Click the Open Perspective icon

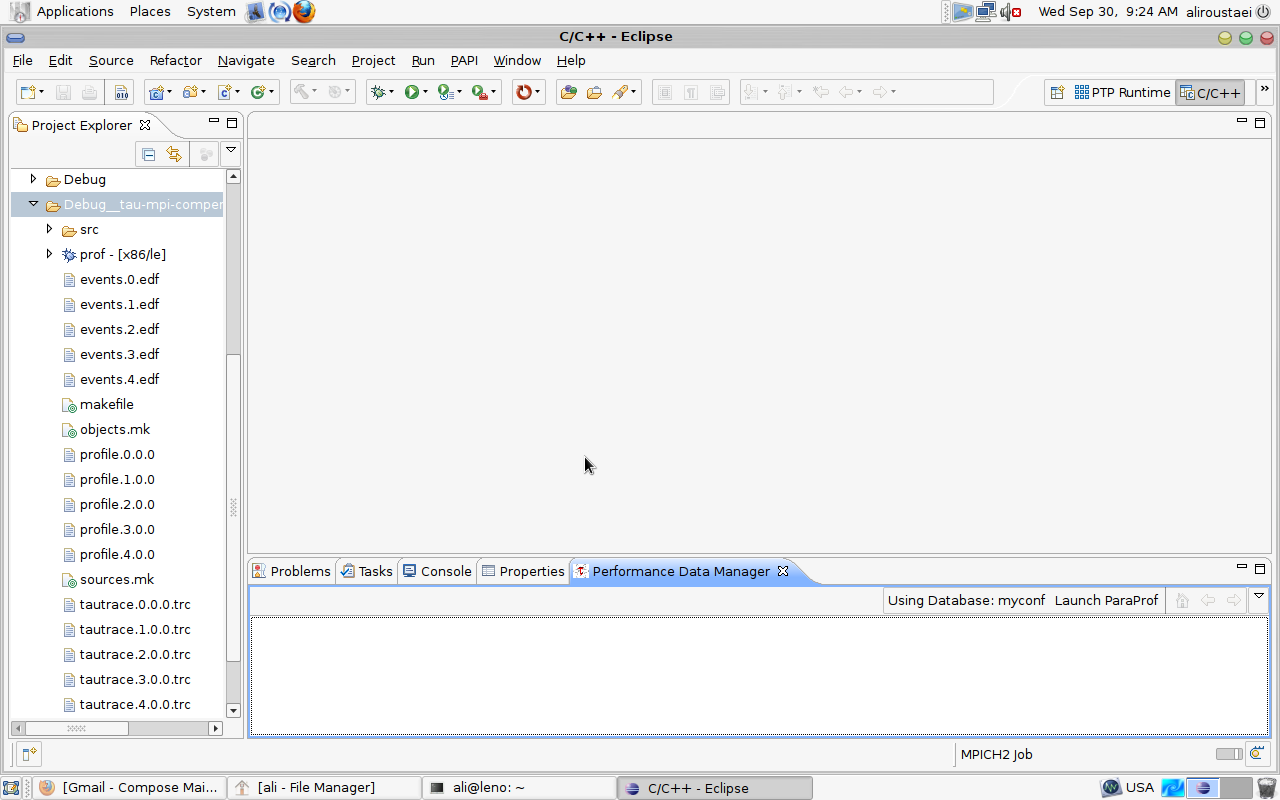(x=1057, y=92)
